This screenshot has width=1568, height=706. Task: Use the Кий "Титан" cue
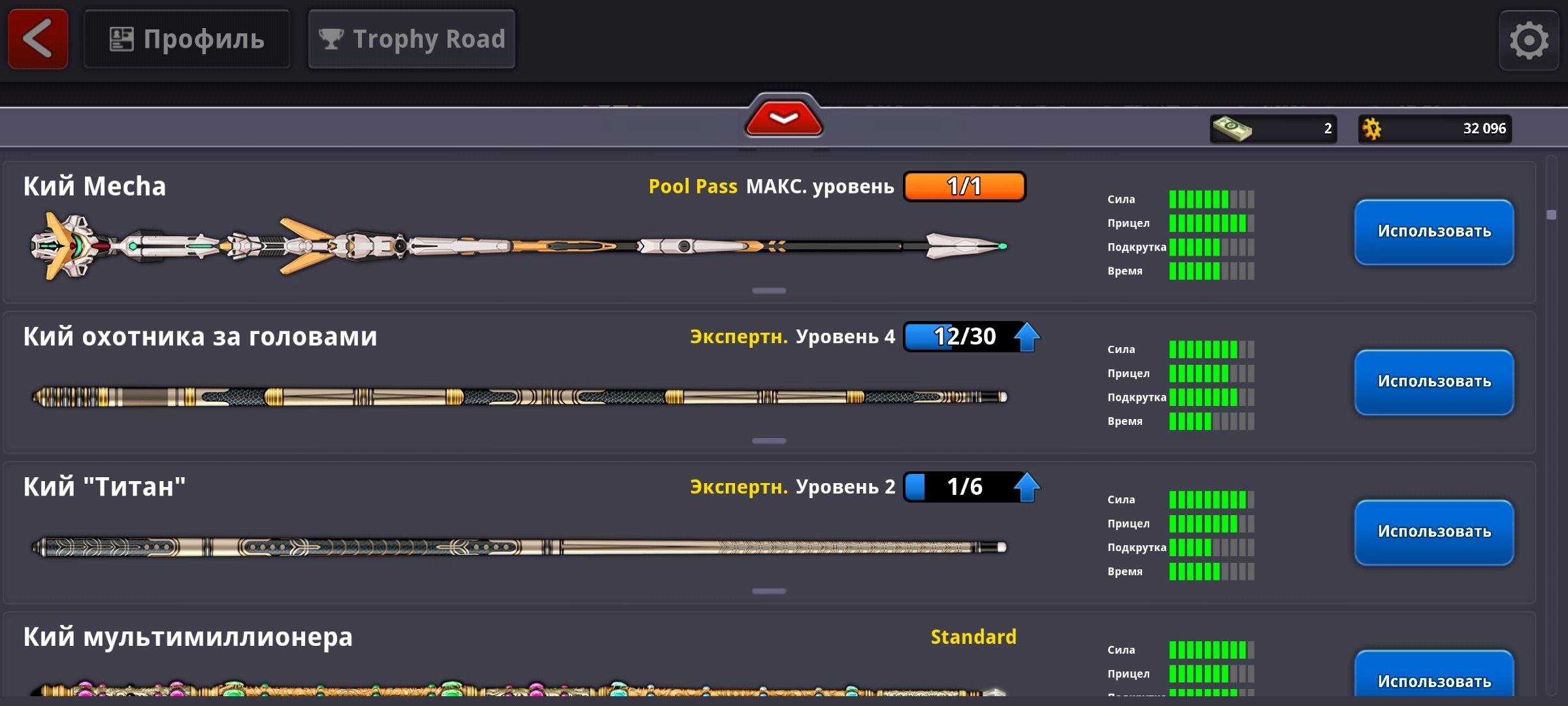1434,532
